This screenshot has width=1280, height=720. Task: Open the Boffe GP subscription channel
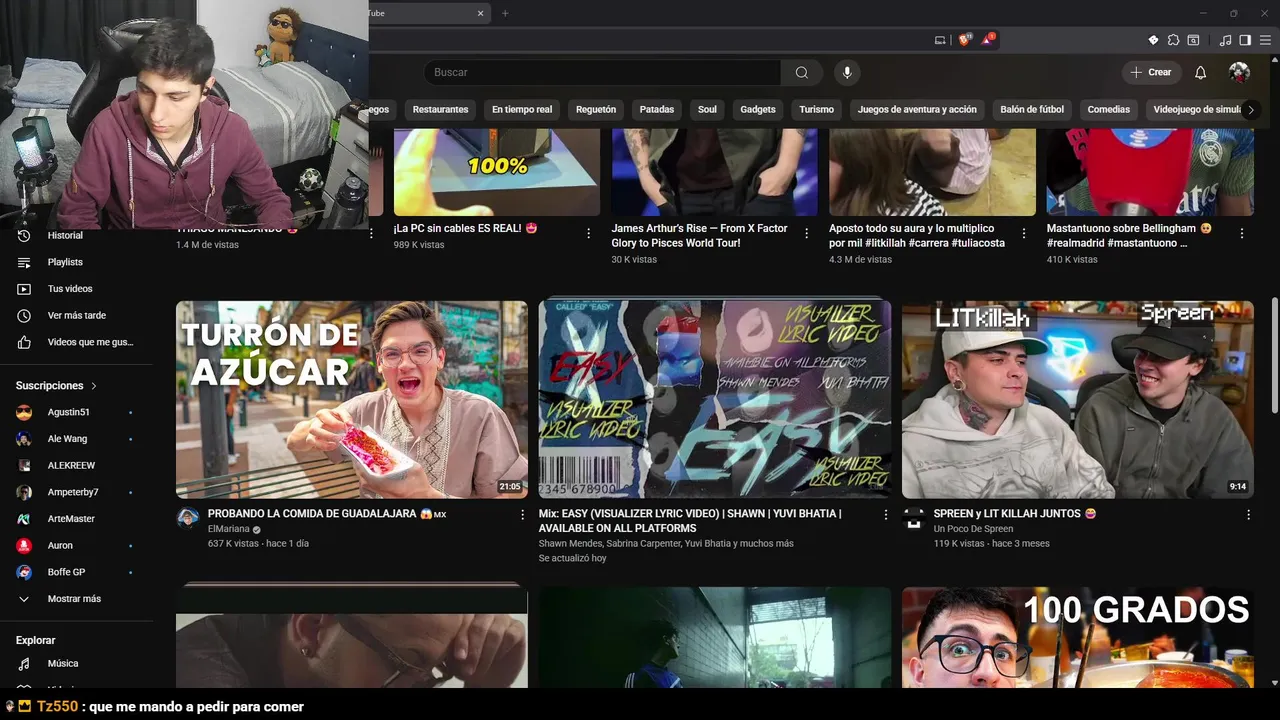[x=76, y=572]
